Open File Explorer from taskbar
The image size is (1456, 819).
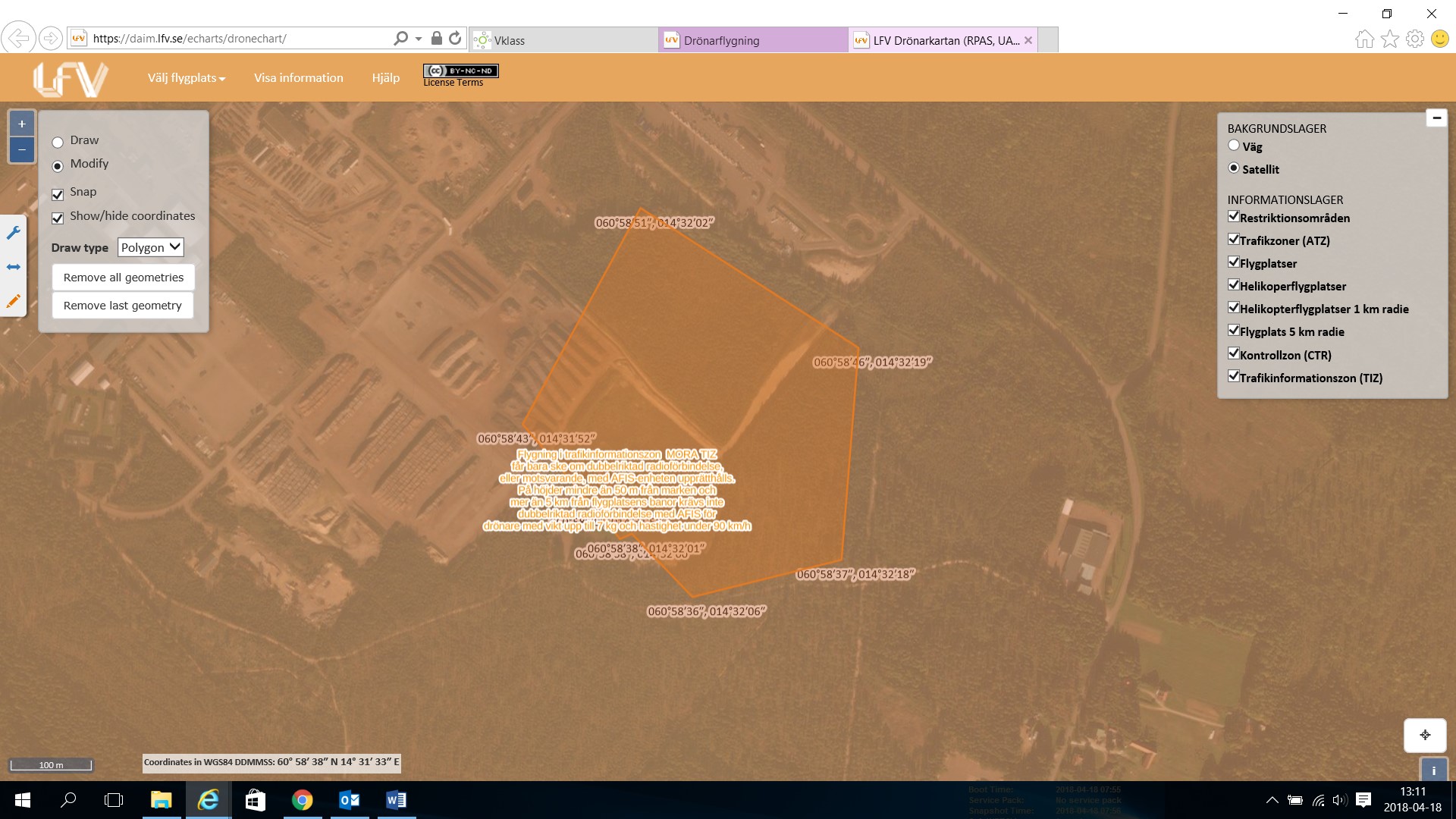(x=161, y=800)
